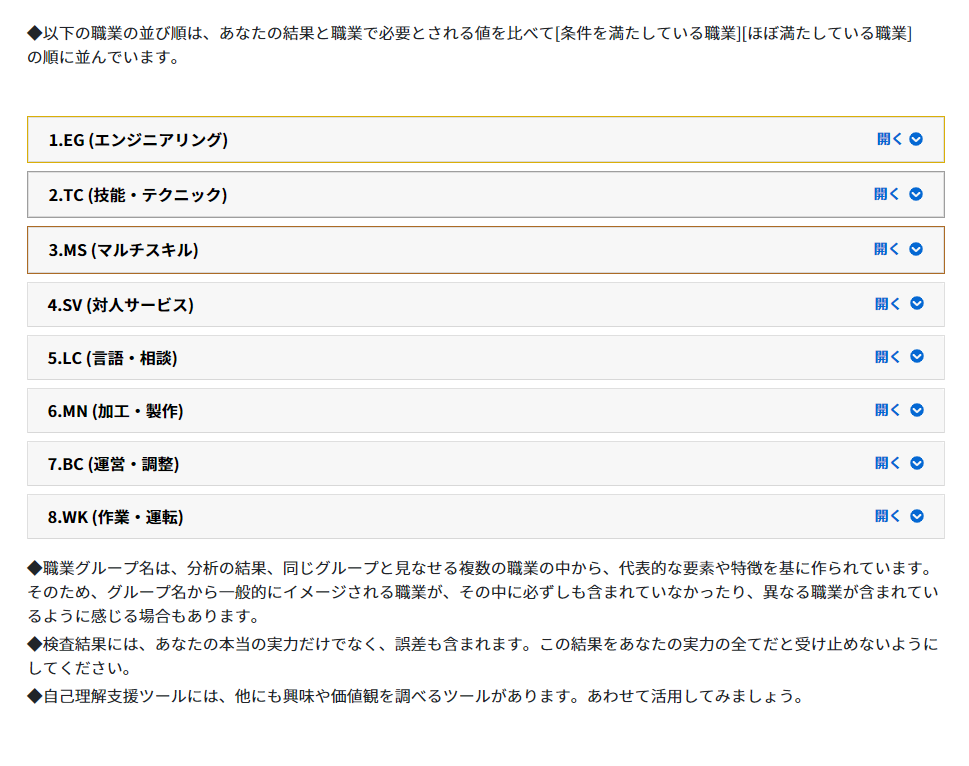The image size is (969, 766).
Task: Expand the 2.TC (技能・テクニック) accordion title
Action: click(138, 195)
